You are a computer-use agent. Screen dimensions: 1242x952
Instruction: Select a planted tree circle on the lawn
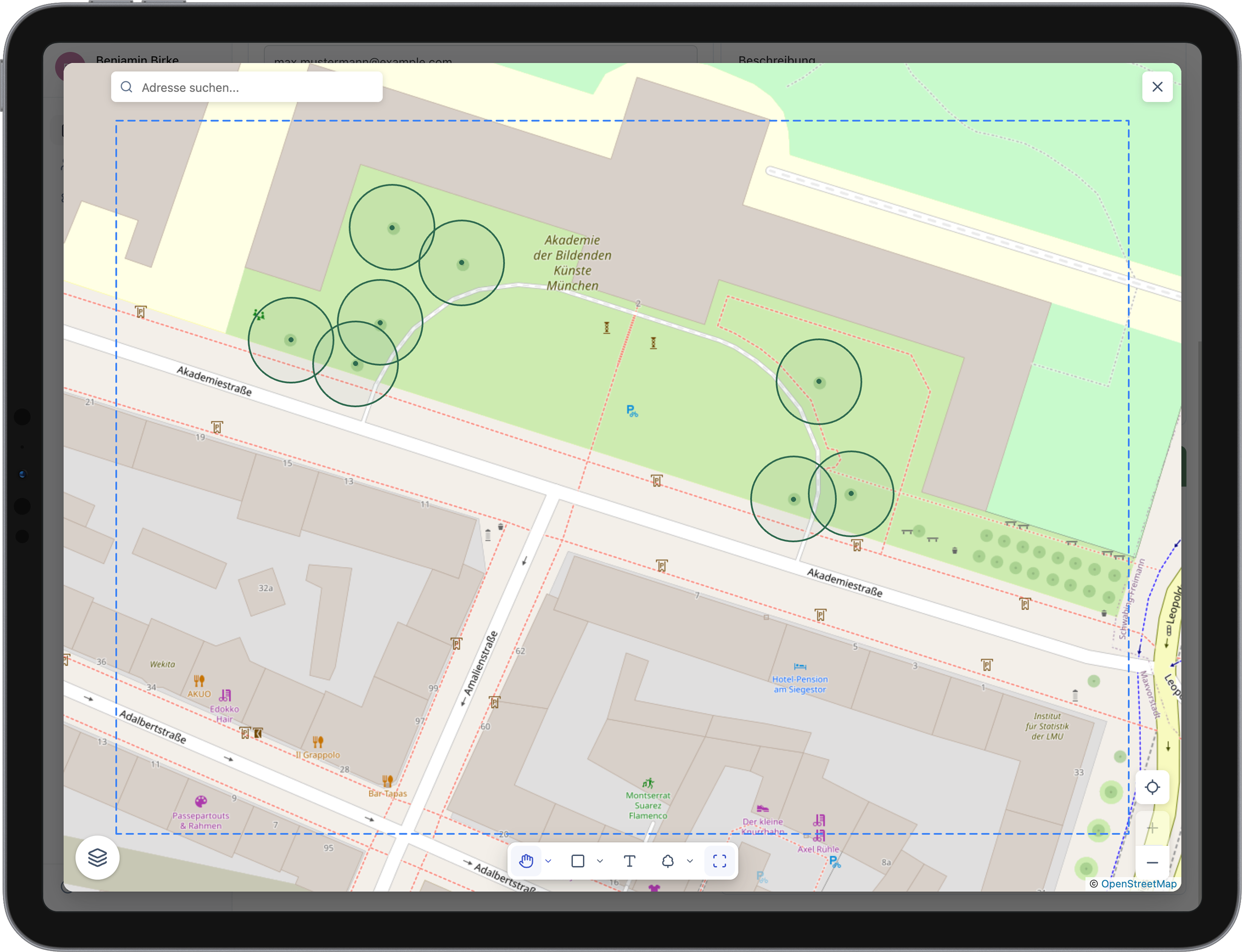[x=392, y=228]
